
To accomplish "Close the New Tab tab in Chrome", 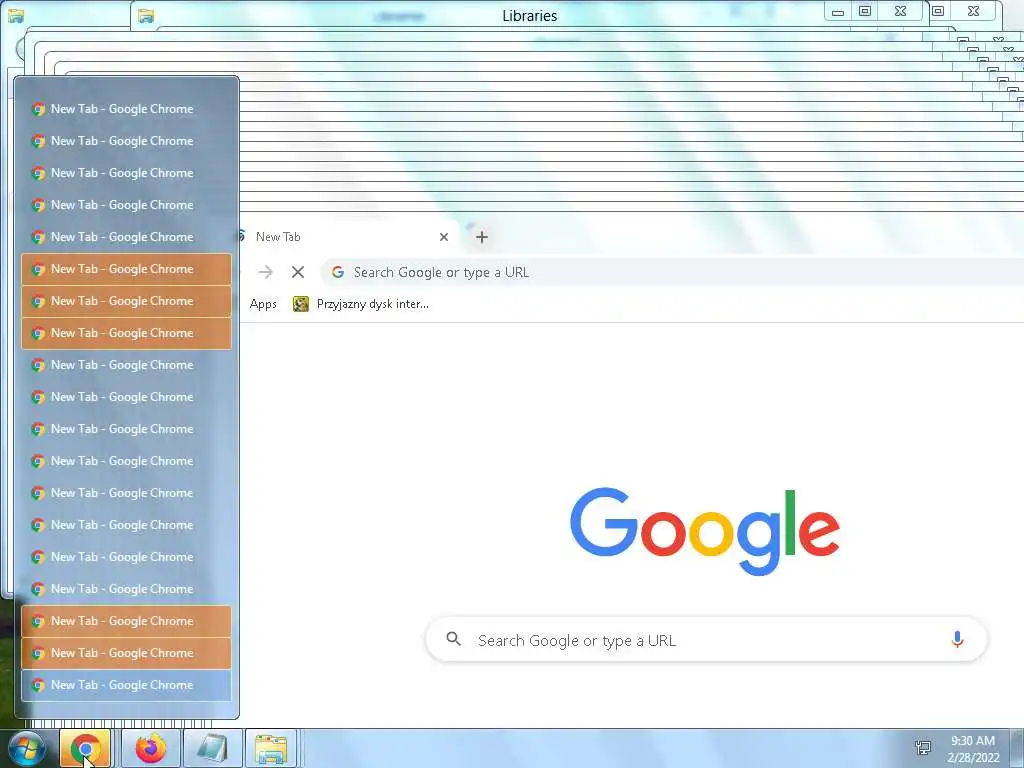I will tap(444, 237).
